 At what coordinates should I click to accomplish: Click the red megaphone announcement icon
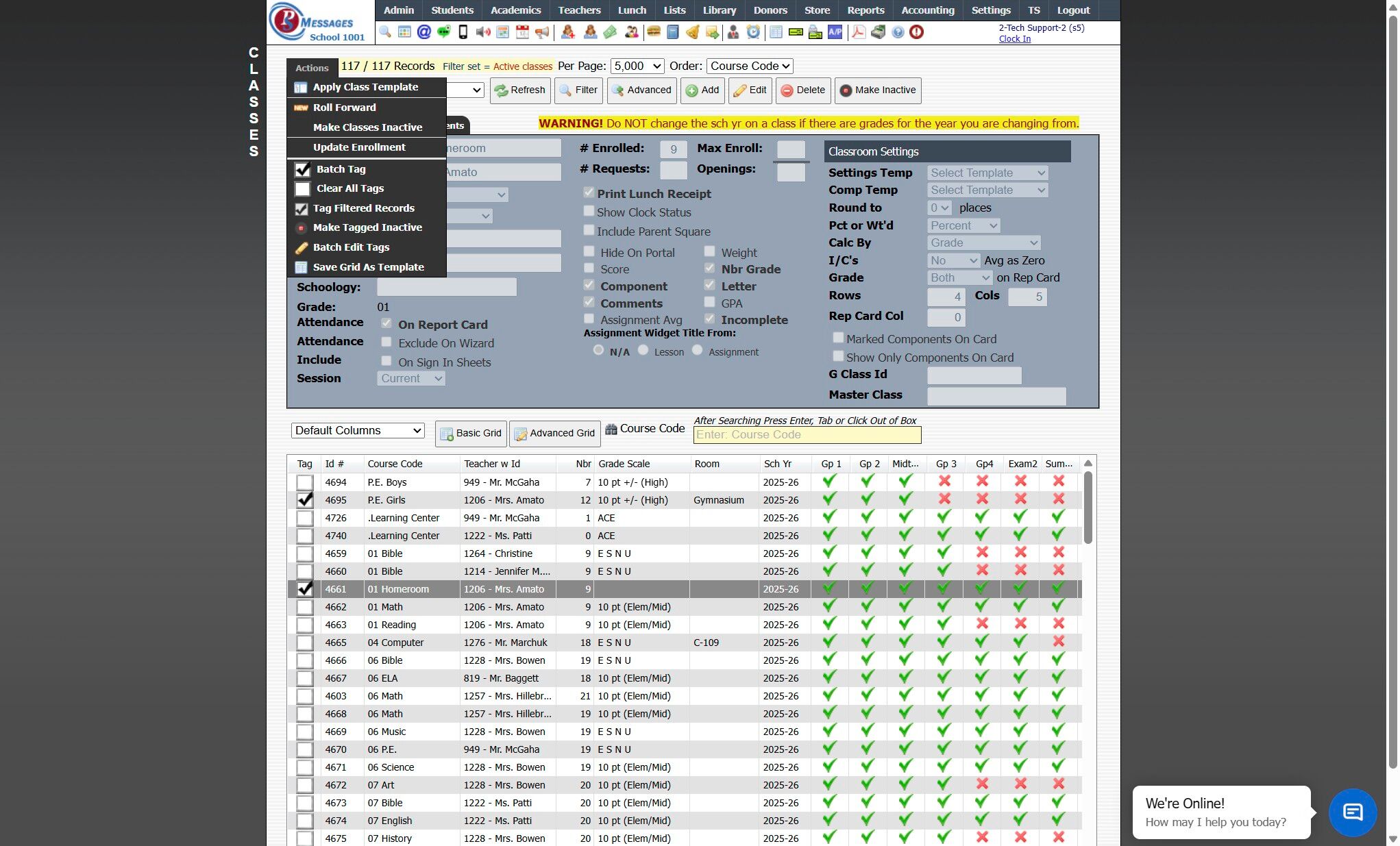(542, 32)
